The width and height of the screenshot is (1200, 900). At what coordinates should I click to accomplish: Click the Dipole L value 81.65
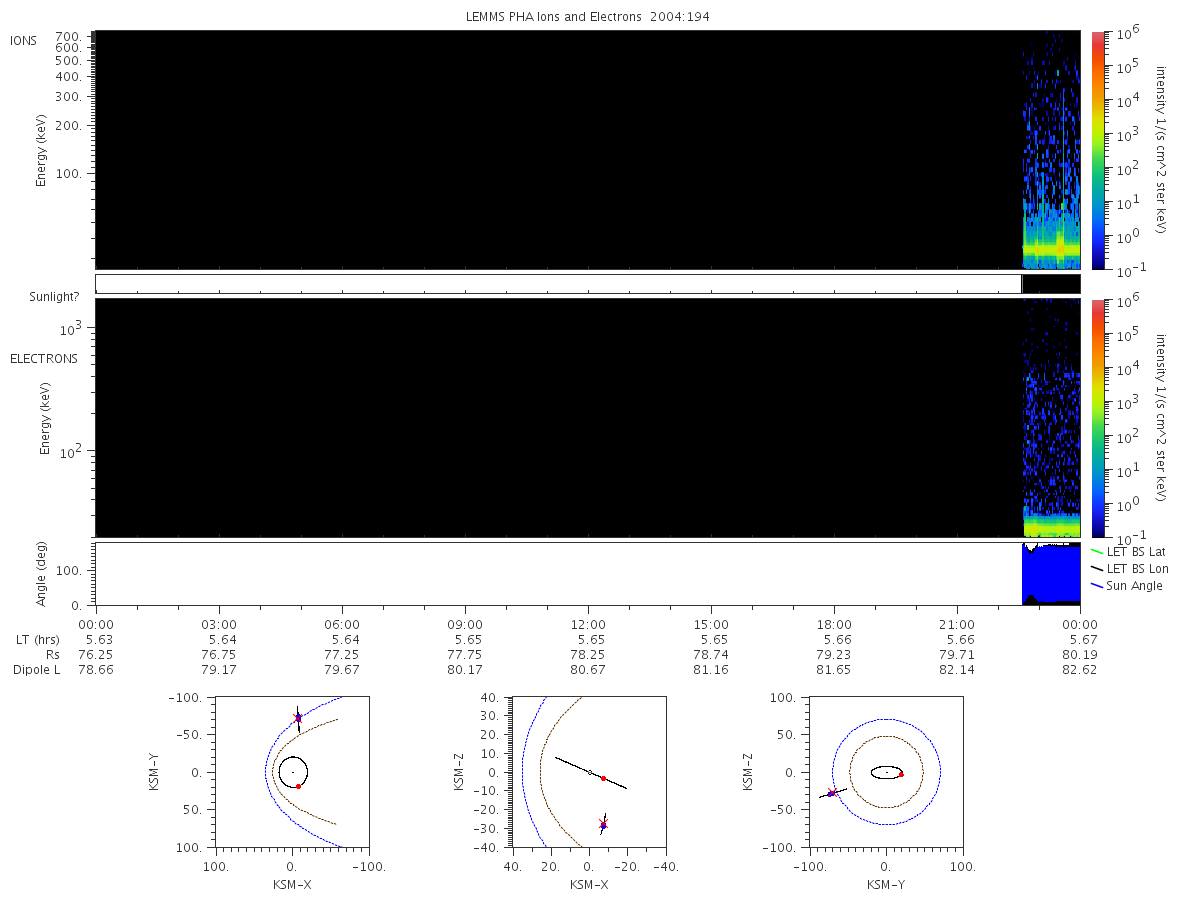pyautogui.click(x=834, y=670)
